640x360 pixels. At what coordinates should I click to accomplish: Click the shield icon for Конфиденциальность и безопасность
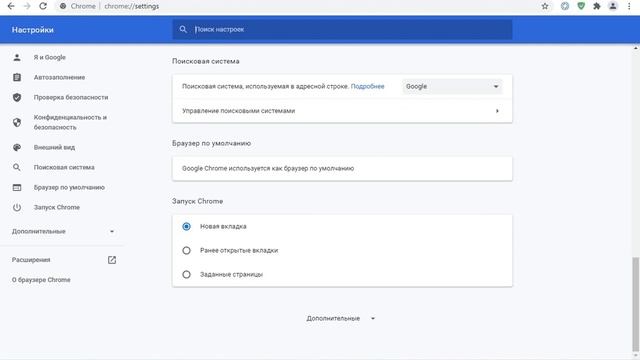(17, 122)
